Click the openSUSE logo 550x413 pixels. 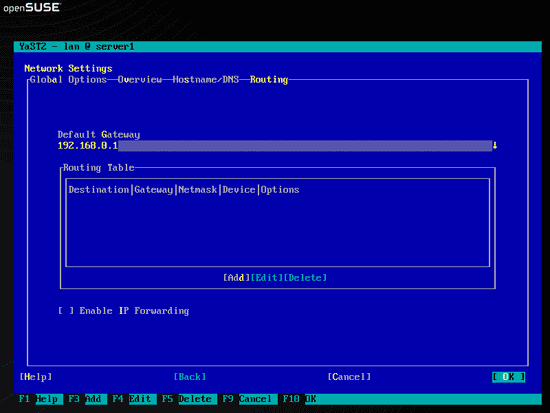click(32, 7)
